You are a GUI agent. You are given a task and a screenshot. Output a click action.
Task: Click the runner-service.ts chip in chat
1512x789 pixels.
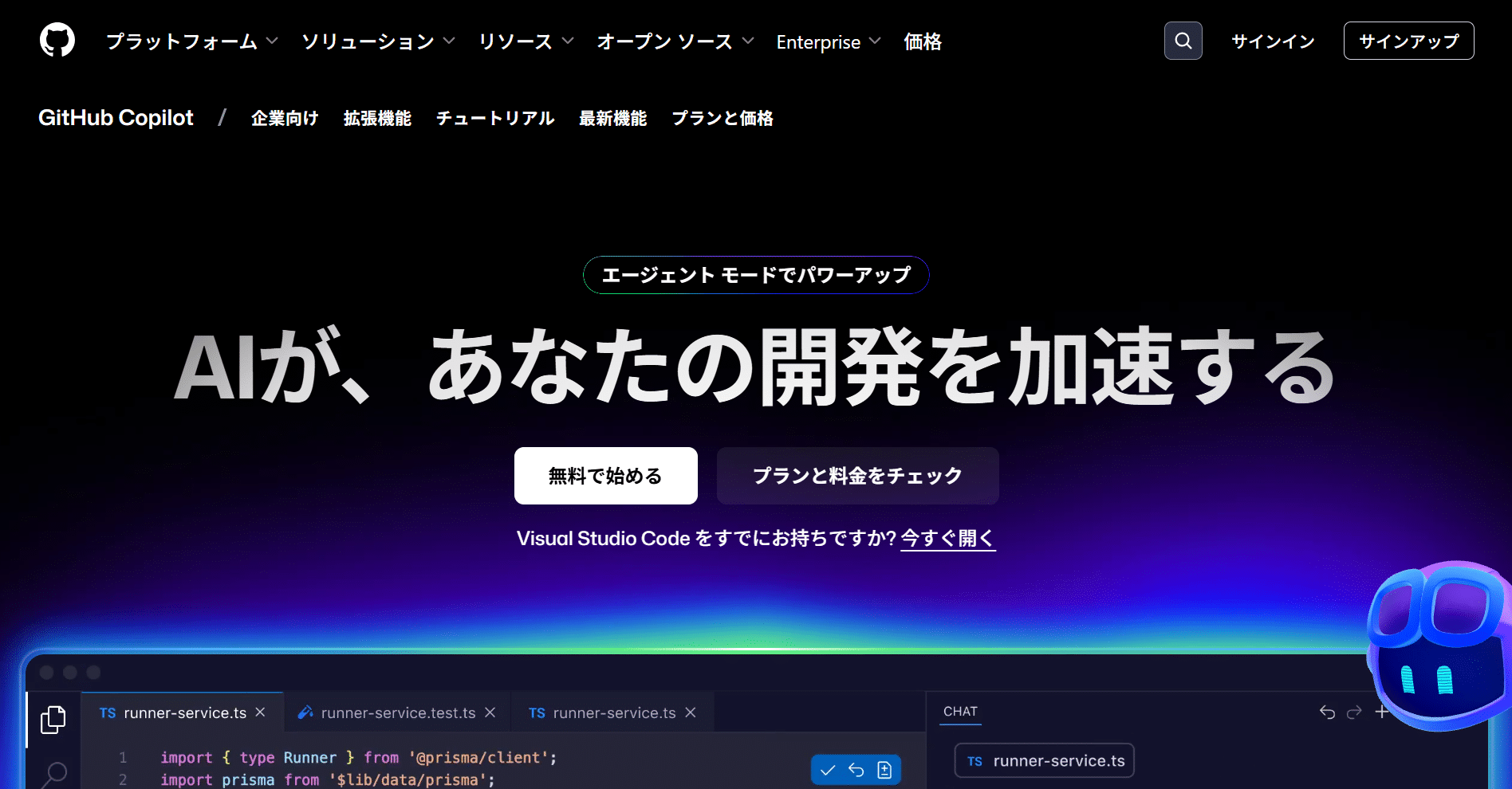(x=1045, y=761)
